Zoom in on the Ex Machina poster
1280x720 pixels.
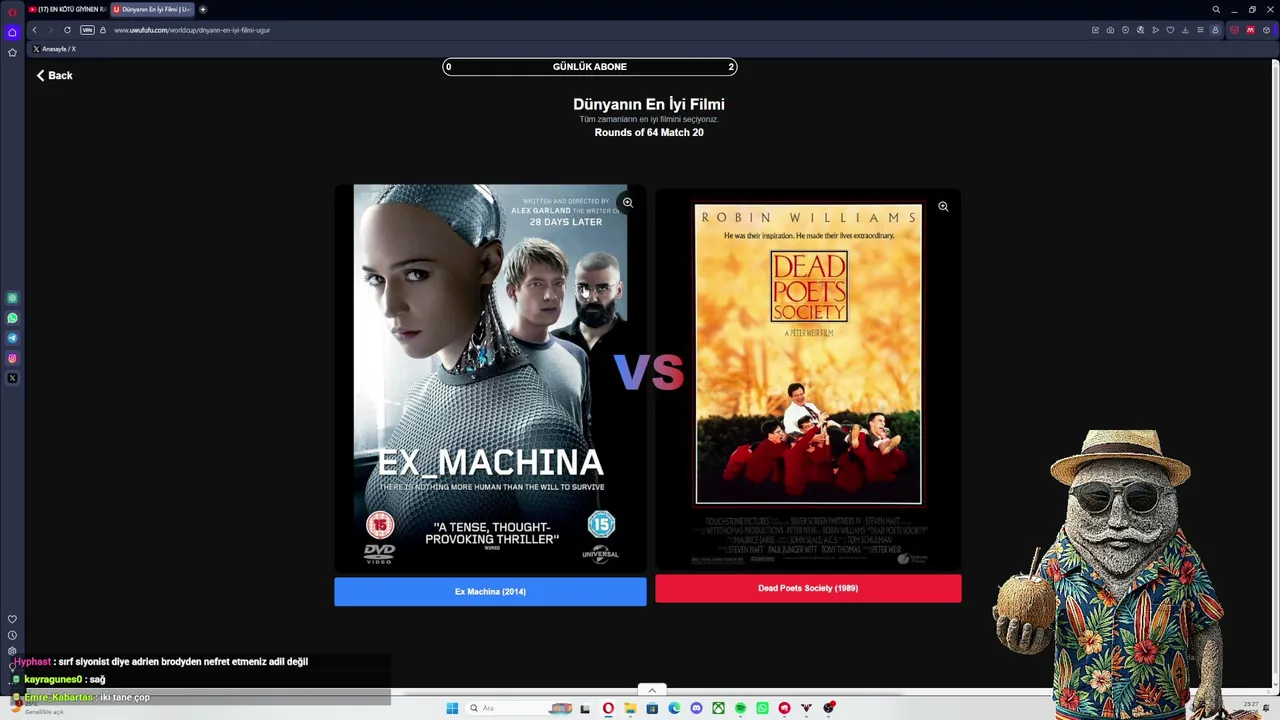click(x=628, y=203)
